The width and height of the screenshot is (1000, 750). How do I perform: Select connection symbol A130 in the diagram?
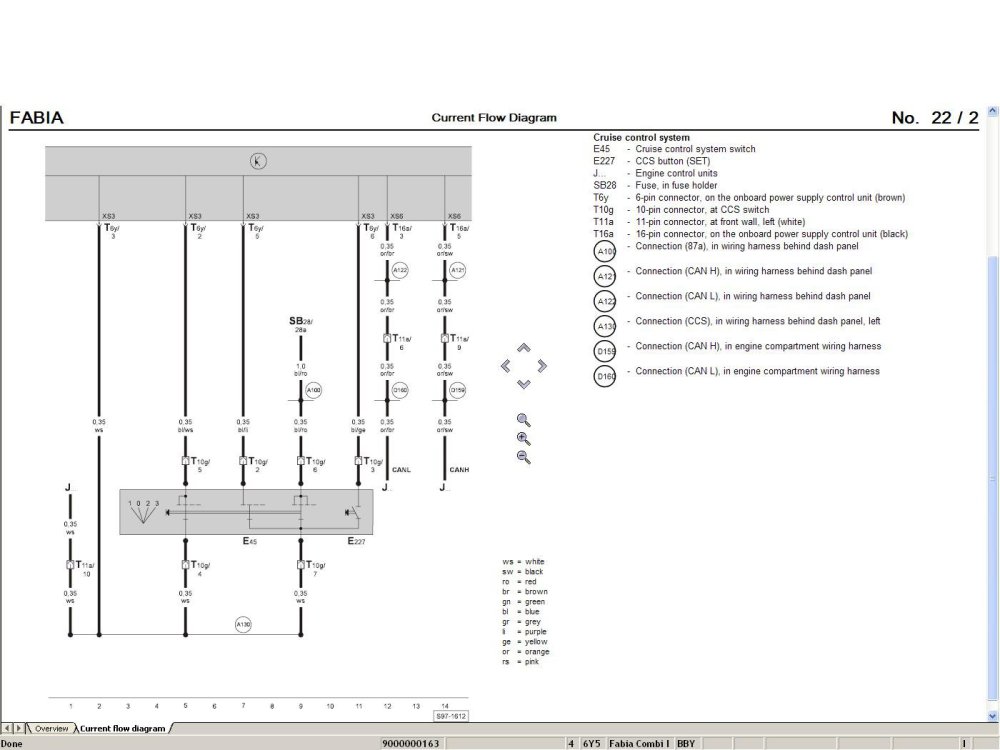pos(243,622)
